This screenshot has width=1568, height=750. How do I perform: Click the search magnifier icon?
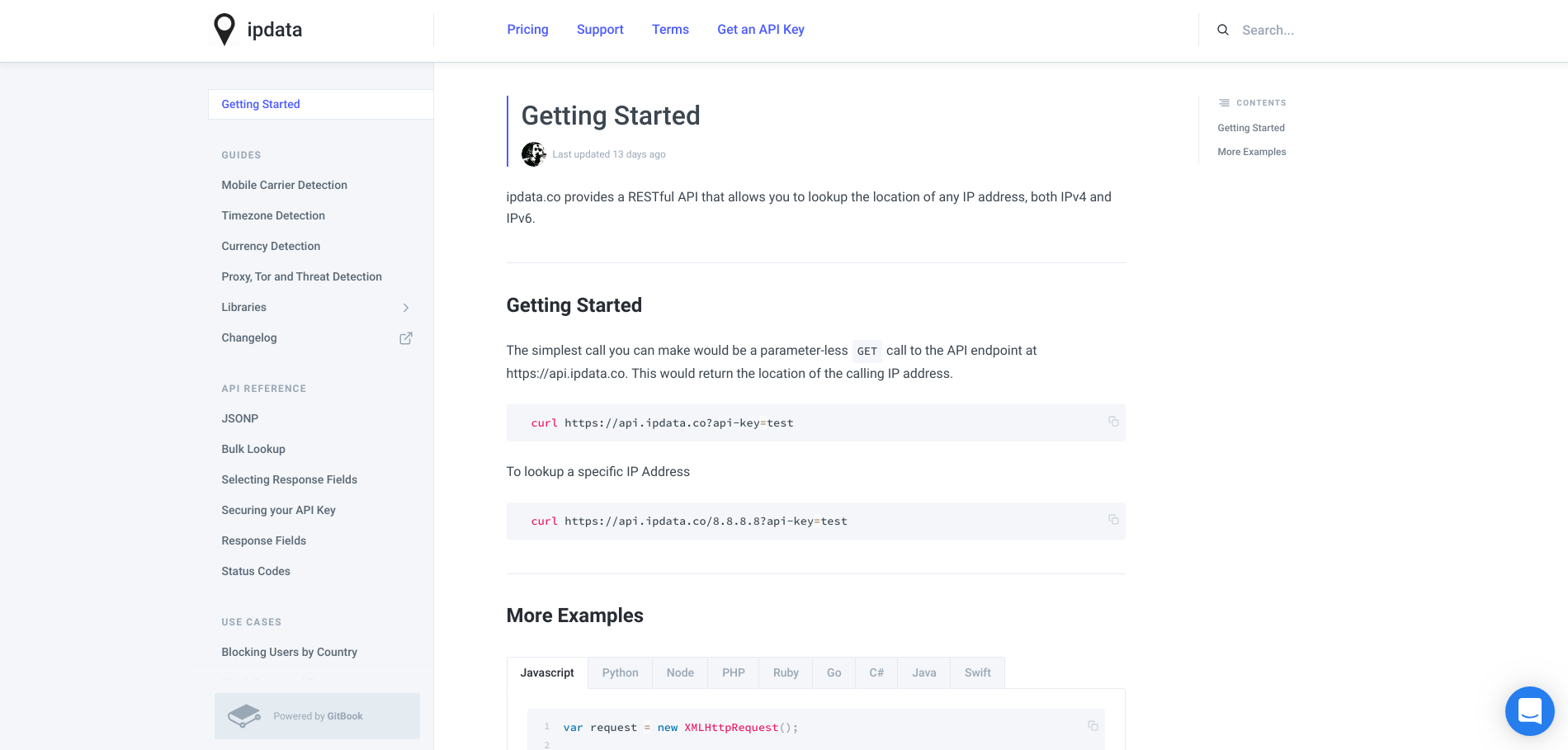[x=1223, y=30]
